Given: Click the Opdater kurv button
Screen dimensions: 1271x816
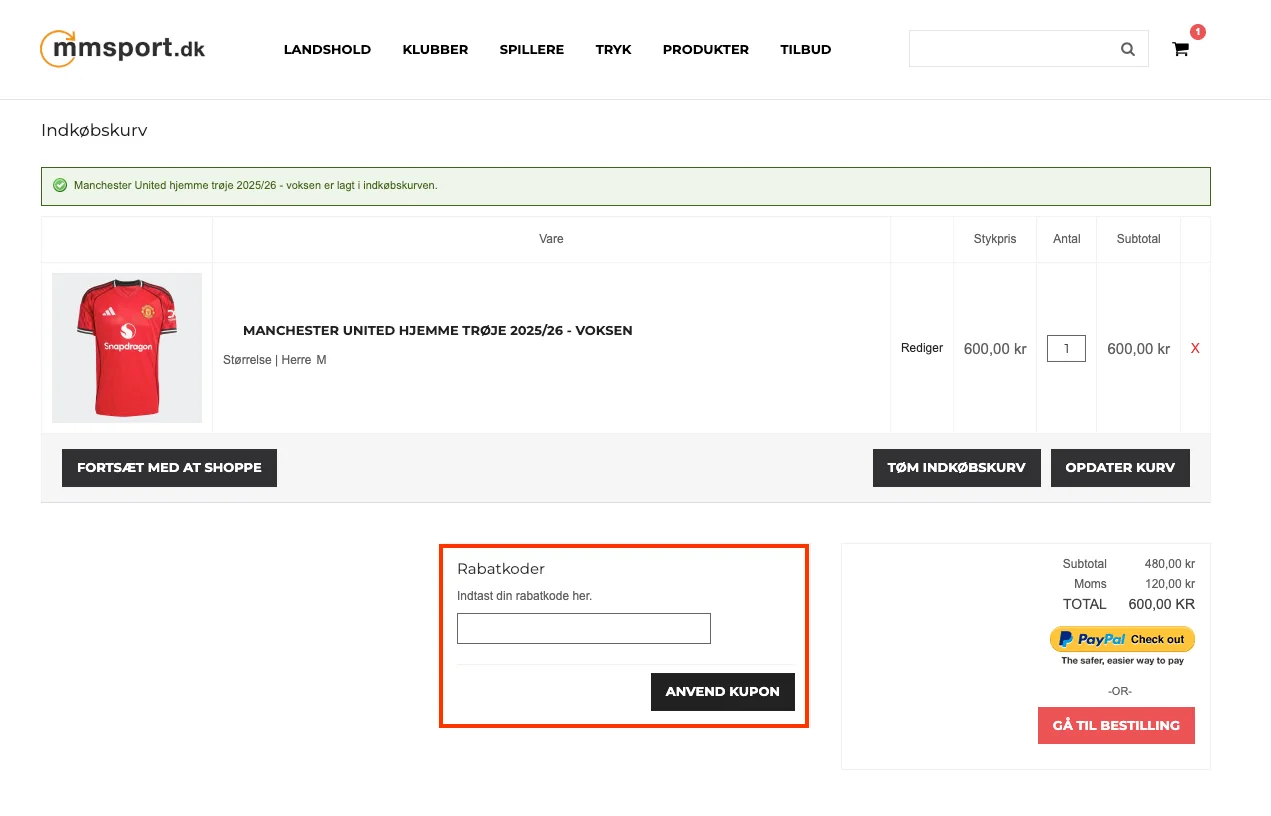Looking at the screenshot, I should point(1119,468).
